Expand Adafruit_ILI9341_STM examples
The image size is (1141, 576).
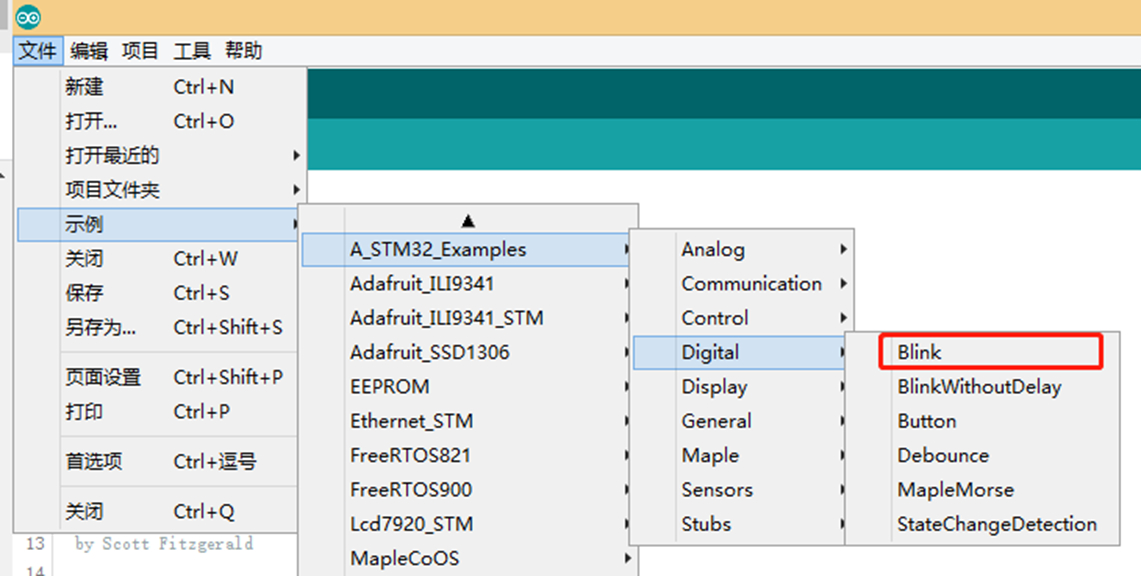(468, 318)
